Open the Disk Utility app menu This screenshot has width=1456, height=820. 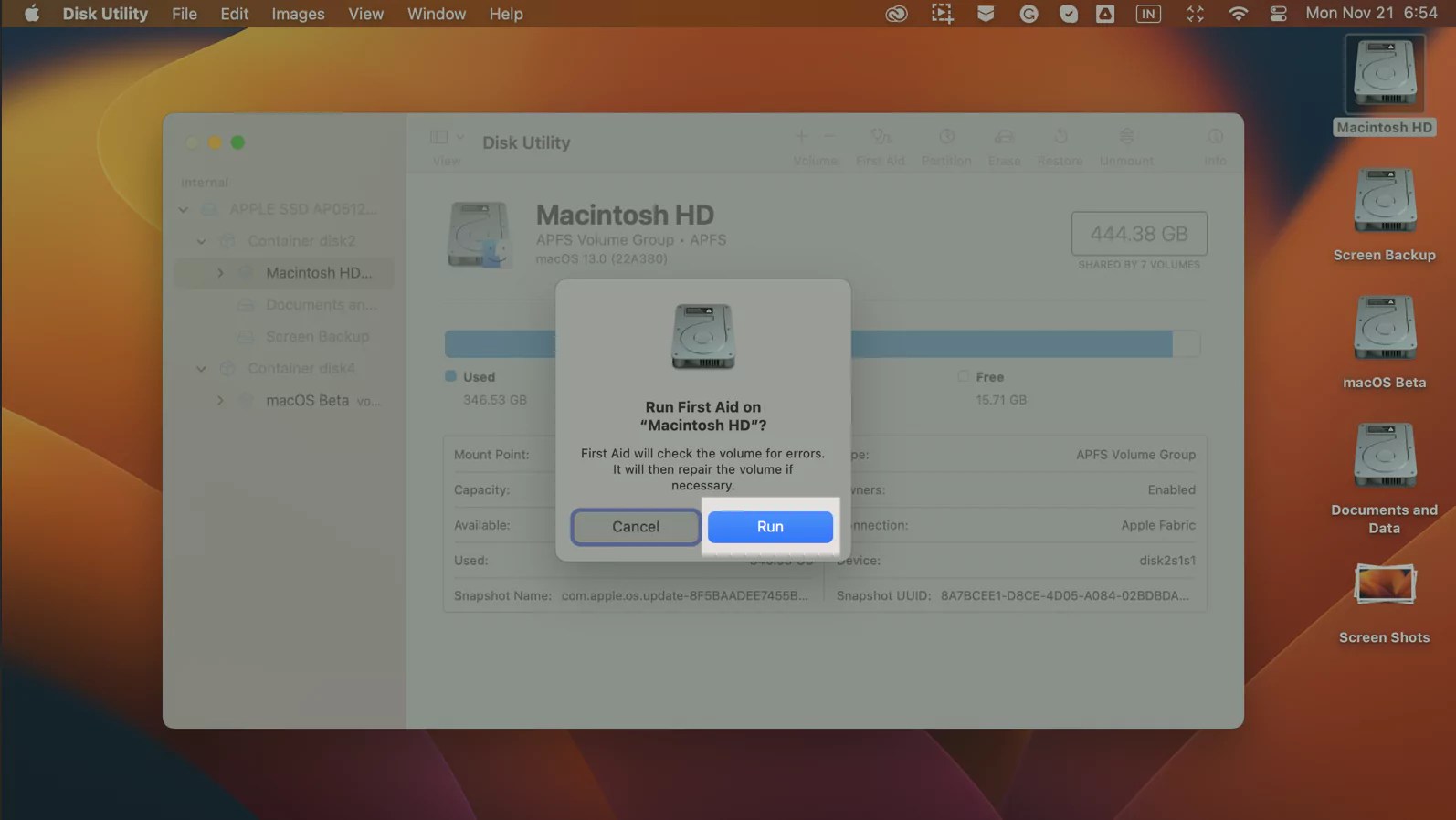(x=105, y=14)
